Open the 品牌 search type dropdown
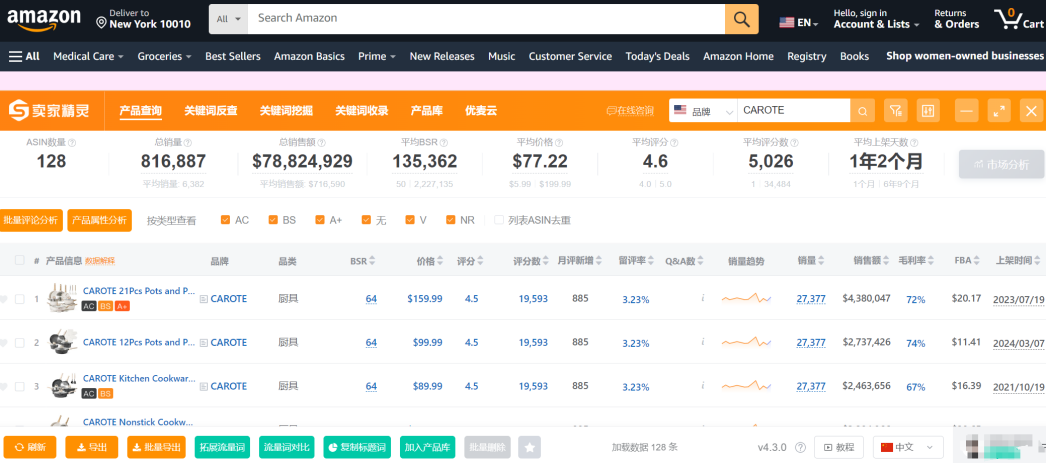Screen dimensions: 1046x464 (702, 111)
